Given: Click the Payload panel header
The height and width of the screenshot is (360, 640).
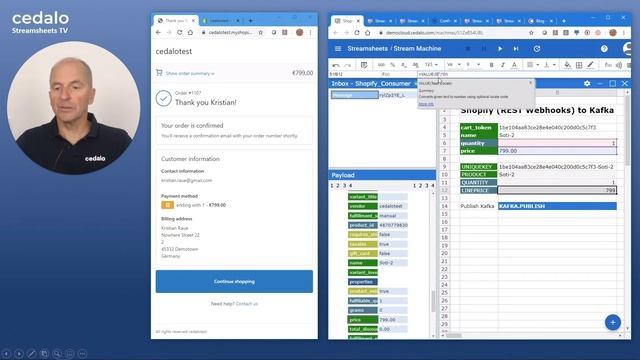Looking at the screenshot, I should (x=382, y=175).
